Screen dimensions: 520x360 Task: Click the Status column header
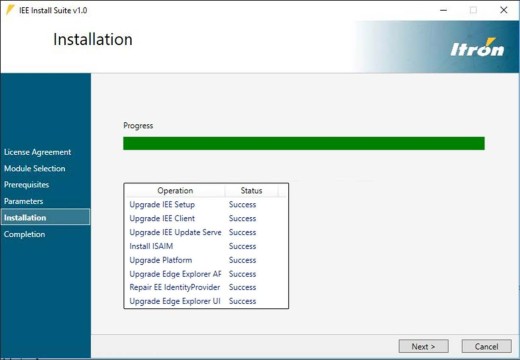pyautogui.click(x=251, y=190)
